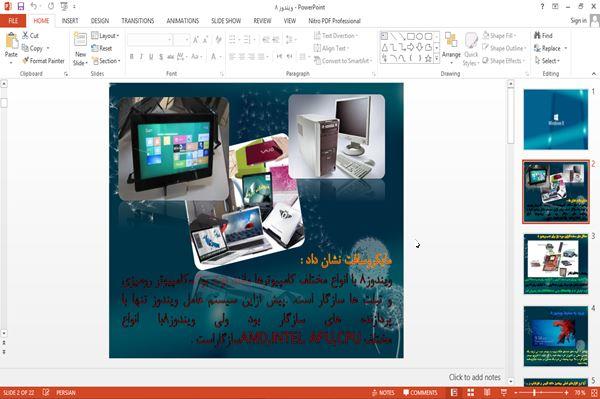This screenshot has width=600, height=399.
Task: Open the Shape Outline dropdown
Action: (504, 48)
